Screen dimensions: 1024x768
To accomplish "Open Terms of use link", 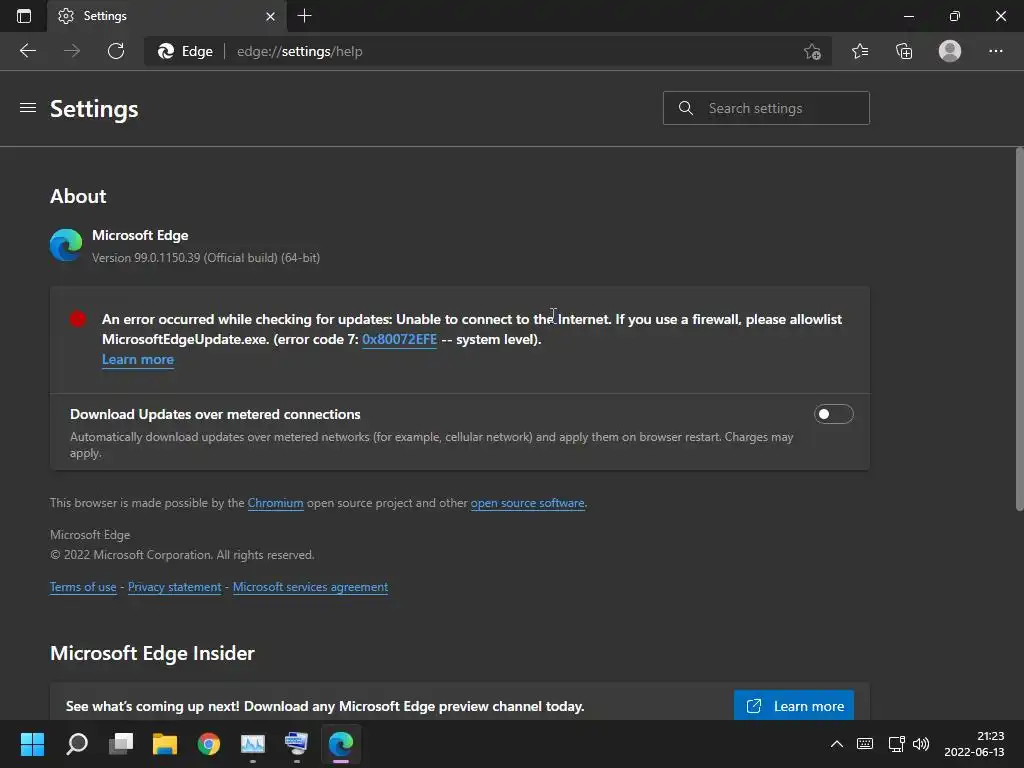I will coord(83,587).
